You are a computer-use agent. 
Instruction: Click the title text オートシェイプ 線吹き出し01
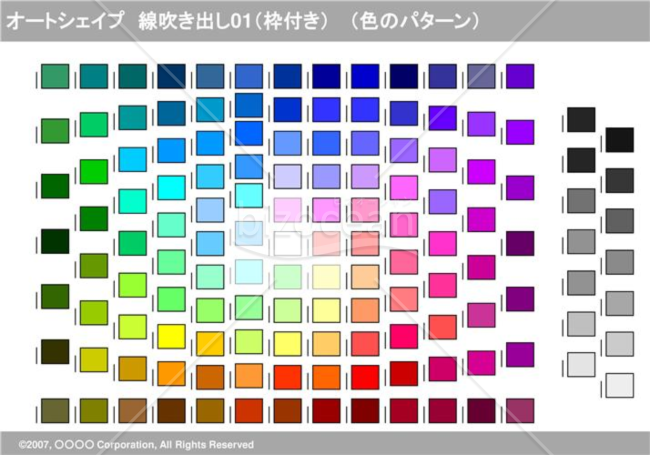(130, 21)
